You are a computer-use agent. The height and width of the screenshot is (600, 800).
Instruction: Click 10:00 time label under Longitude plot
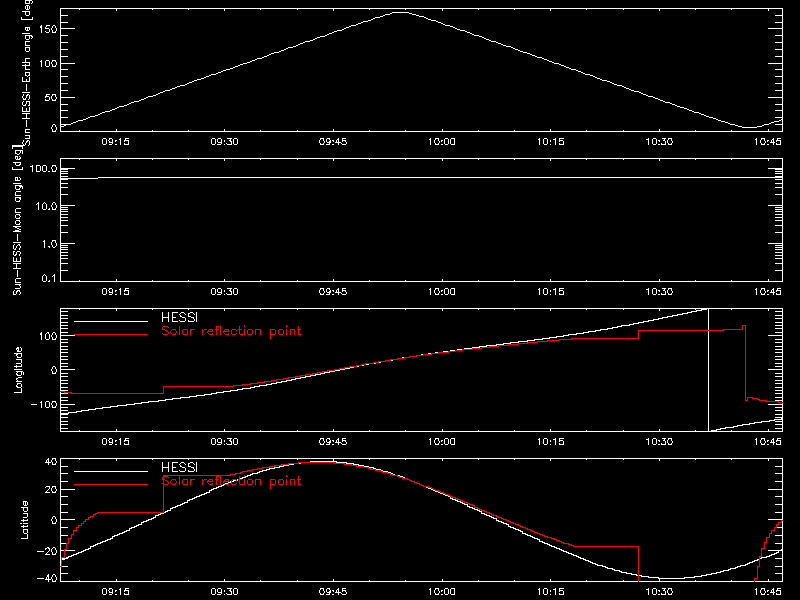click(441, 442)
